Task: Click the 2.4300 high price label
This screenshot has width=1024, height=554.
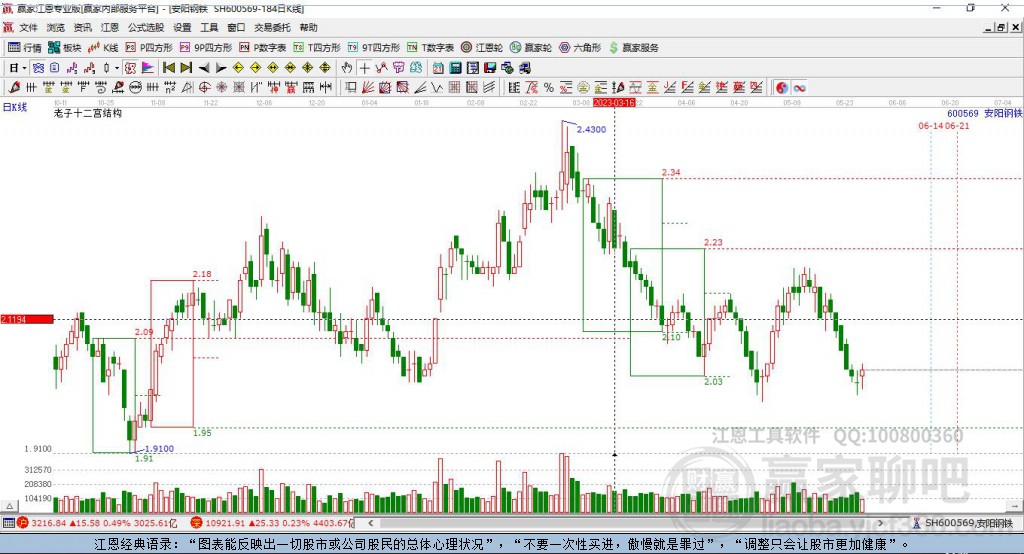Action: [x=591, y=129]
